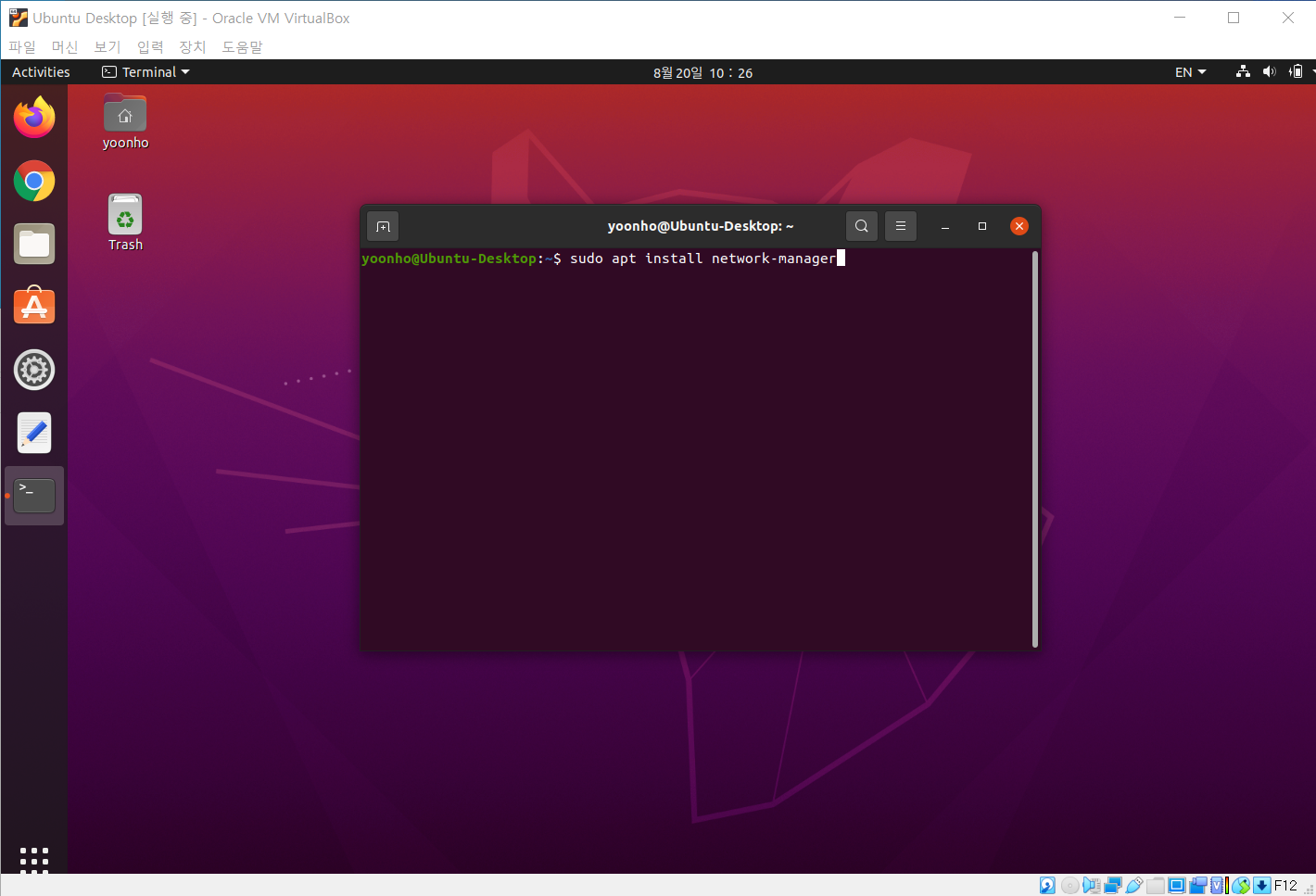1316x896 pixels.
Task: Open the VirtualBox 파일 menu
Action: click(x=22, y=46)
